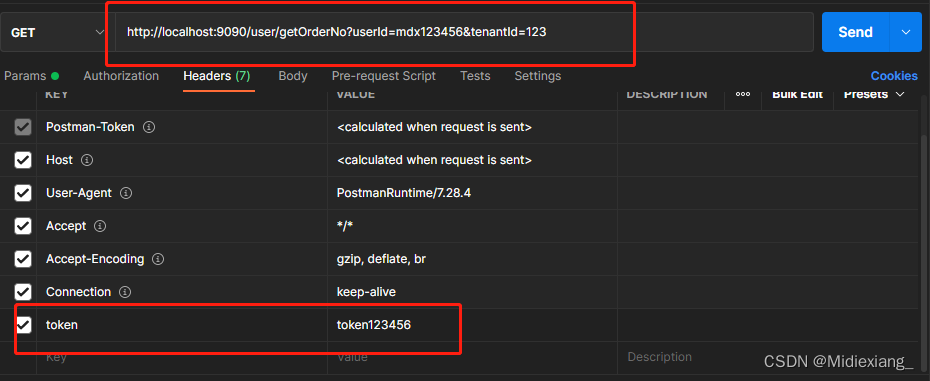Click the Host key name

tap(59, 160)
